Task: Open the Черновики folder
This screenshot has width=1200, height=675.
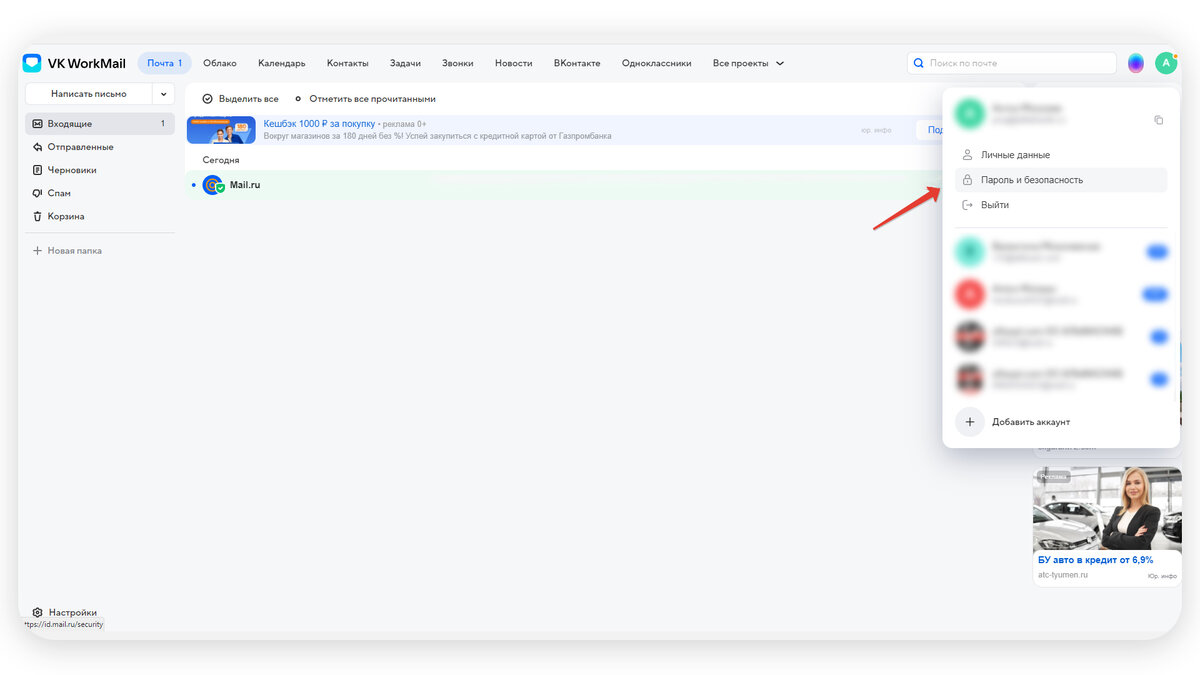Action: (x=100, y=170)
